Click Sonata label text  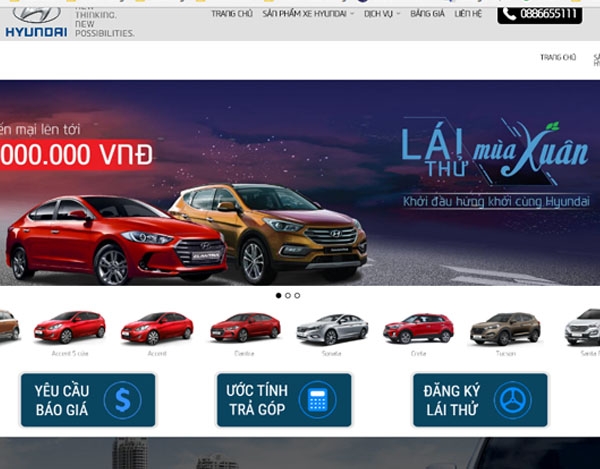coord(331,353)
